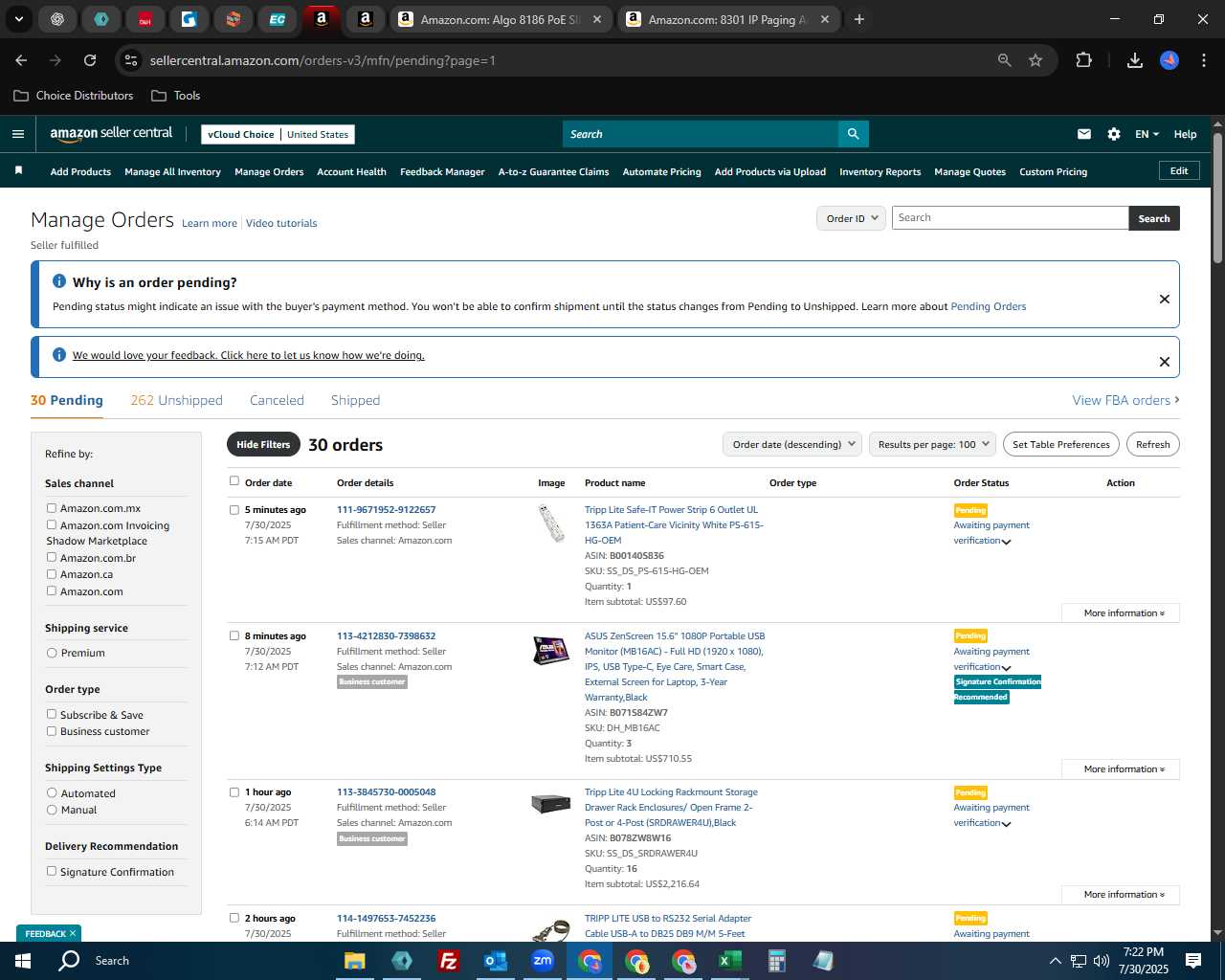
Task: Click the magnifier search button in header
Action: point(854,134)
